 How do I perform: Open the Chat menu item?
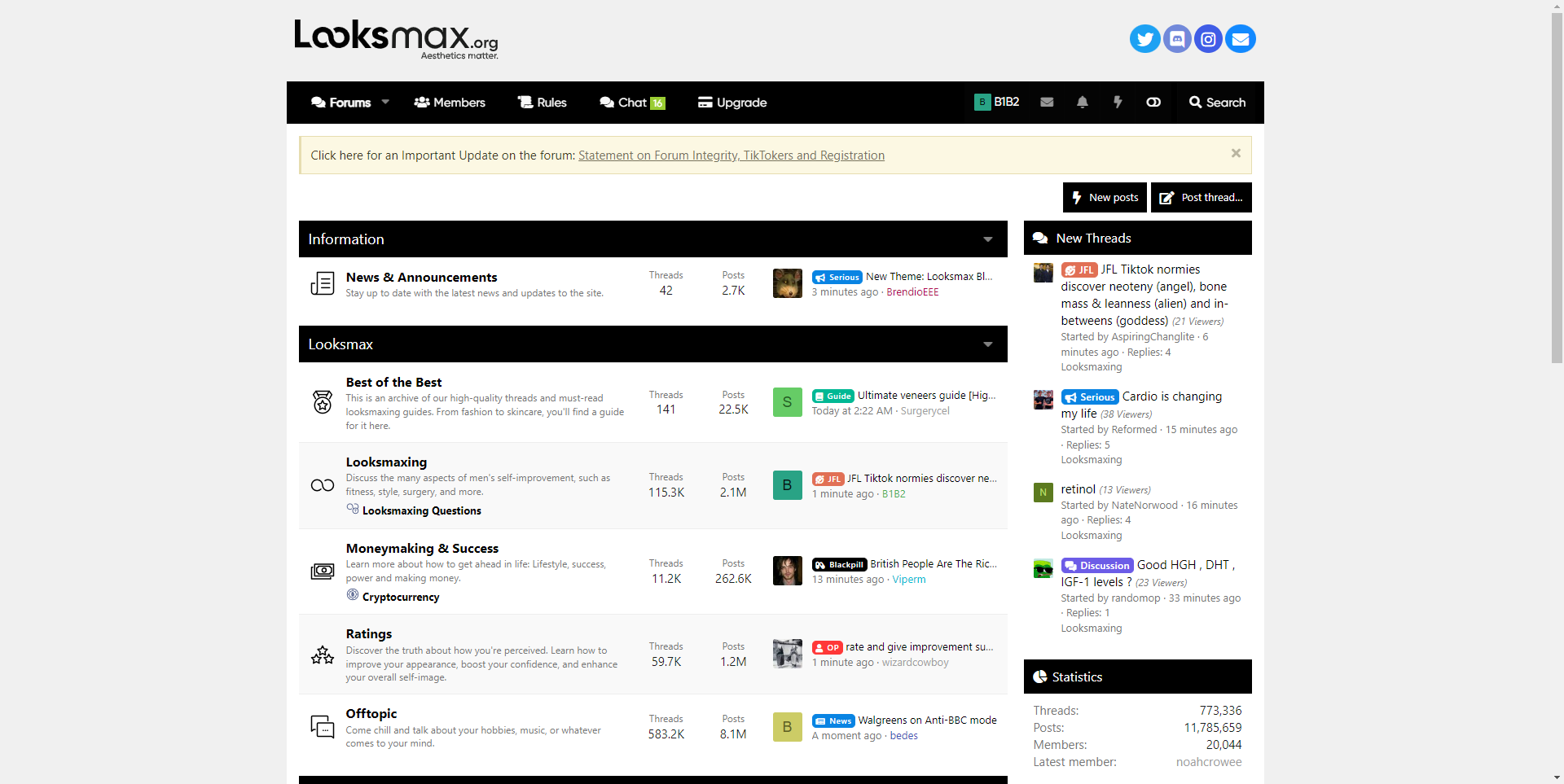click(633, 103)
